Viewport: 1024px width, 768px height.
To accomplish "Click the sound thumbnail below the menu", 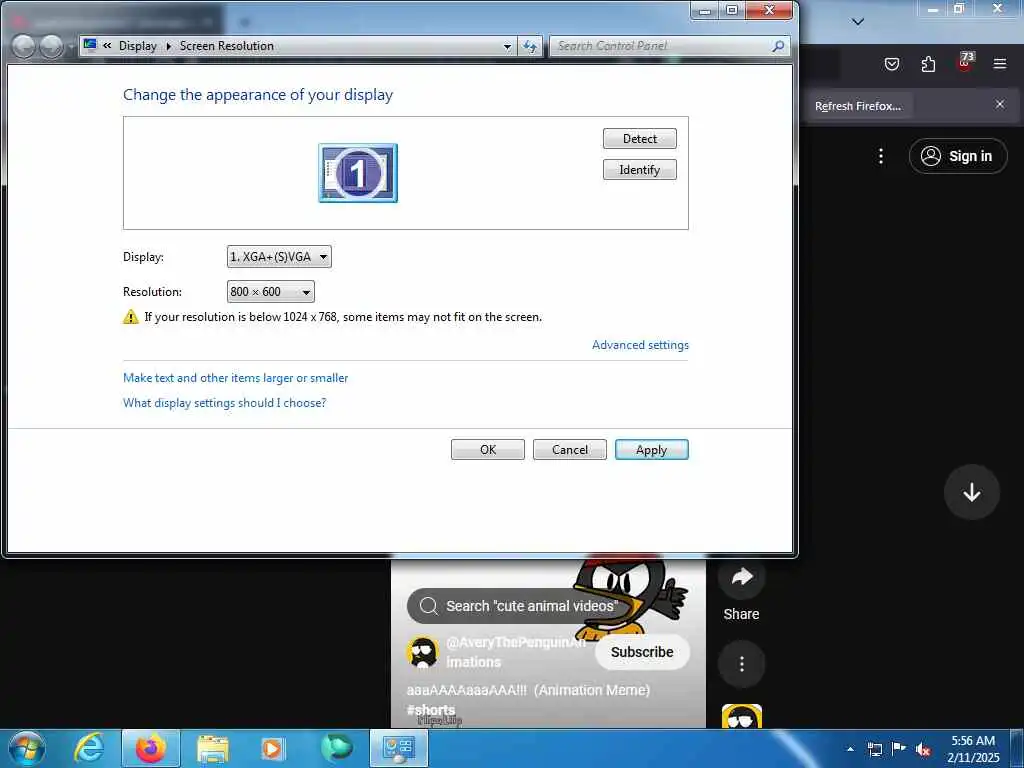I will [741, 716].
